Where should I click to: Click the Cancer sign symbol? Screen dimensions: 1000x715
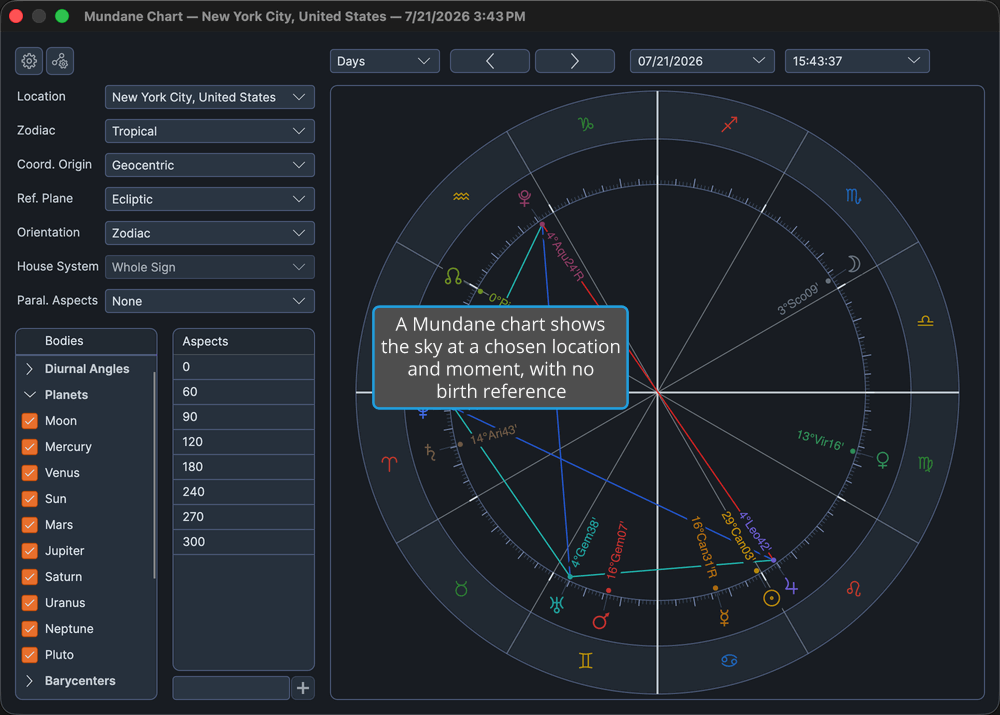pyautogui.click(x=730, y=661)
